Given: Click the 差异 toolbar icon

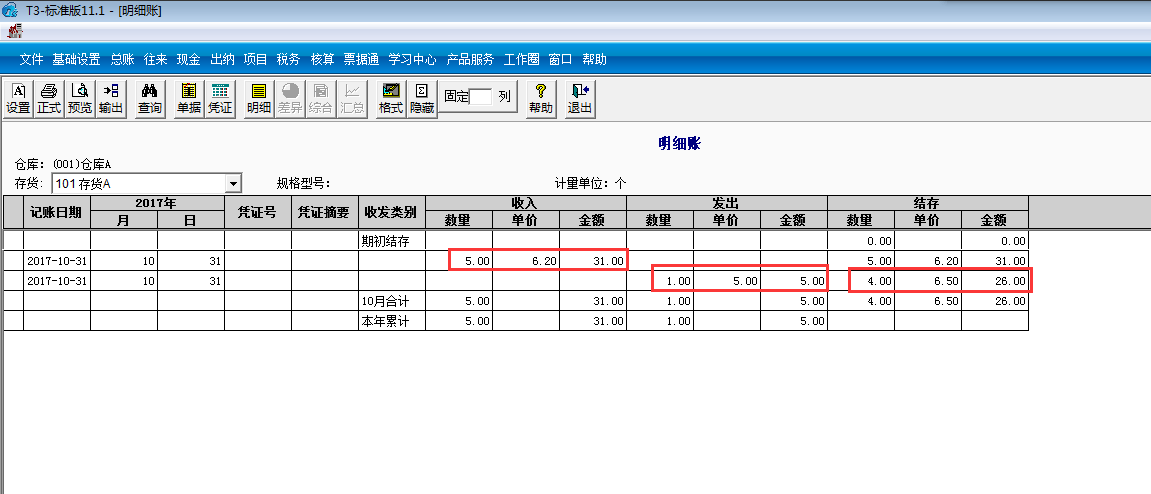Looking at the screenshot, I should pos(290,99).
